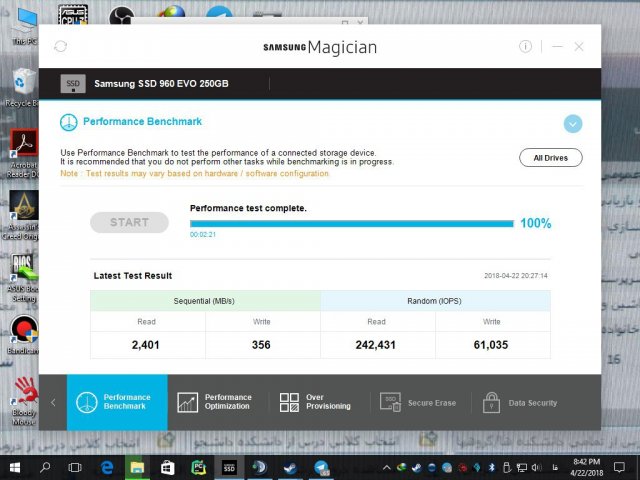Go to Data Security tab

pyautogui.click(x=520, y=402)
